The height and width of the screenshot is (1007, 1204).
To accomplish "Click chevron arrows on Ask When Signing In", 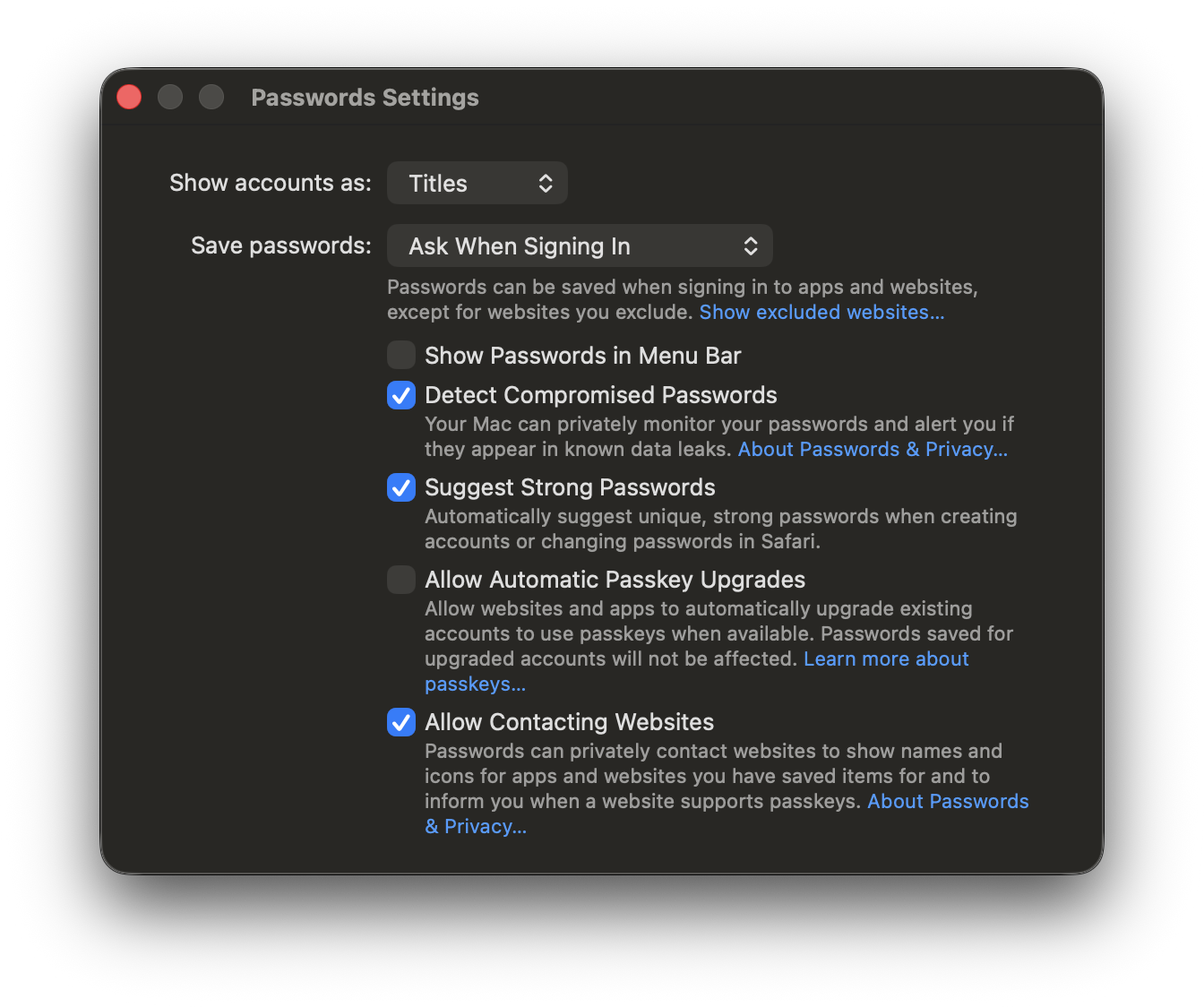I will [751, 245].
